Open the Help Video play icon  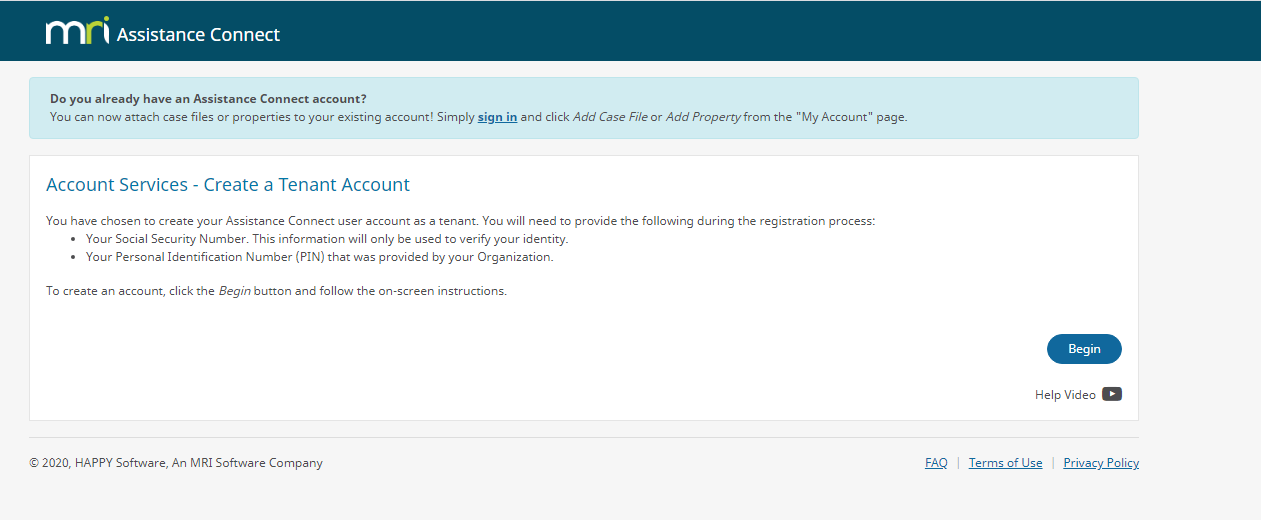1112,394
